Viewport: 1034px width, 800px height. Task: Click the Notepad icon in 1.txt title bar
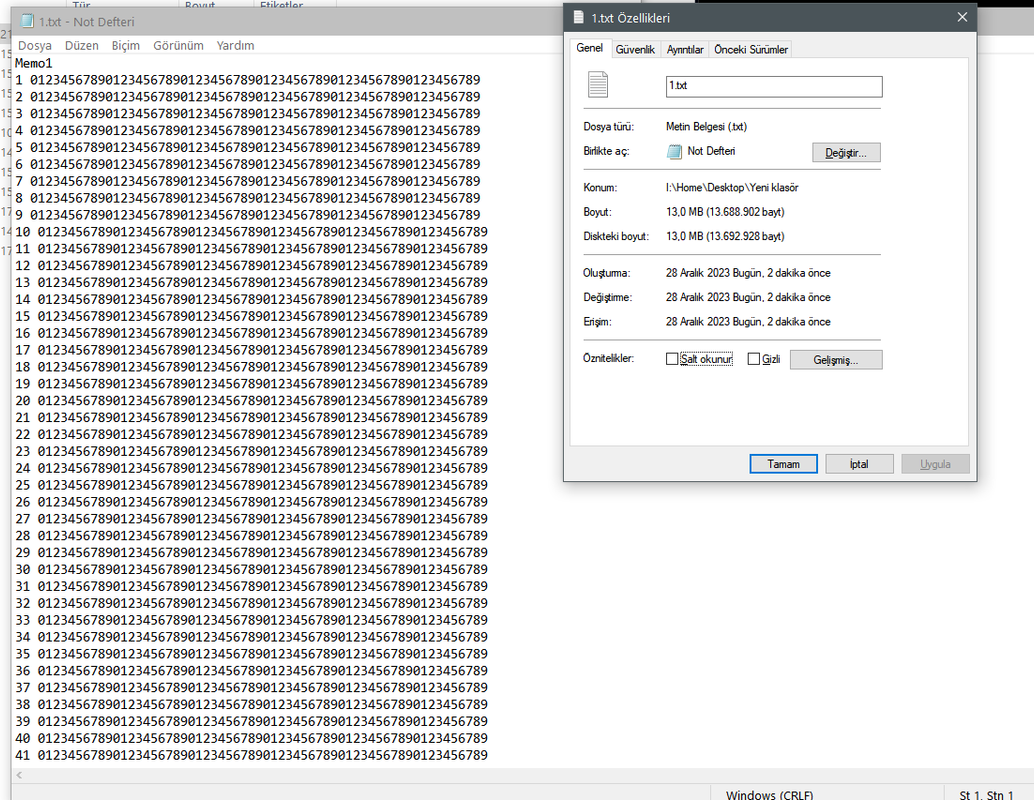[28, 21]
